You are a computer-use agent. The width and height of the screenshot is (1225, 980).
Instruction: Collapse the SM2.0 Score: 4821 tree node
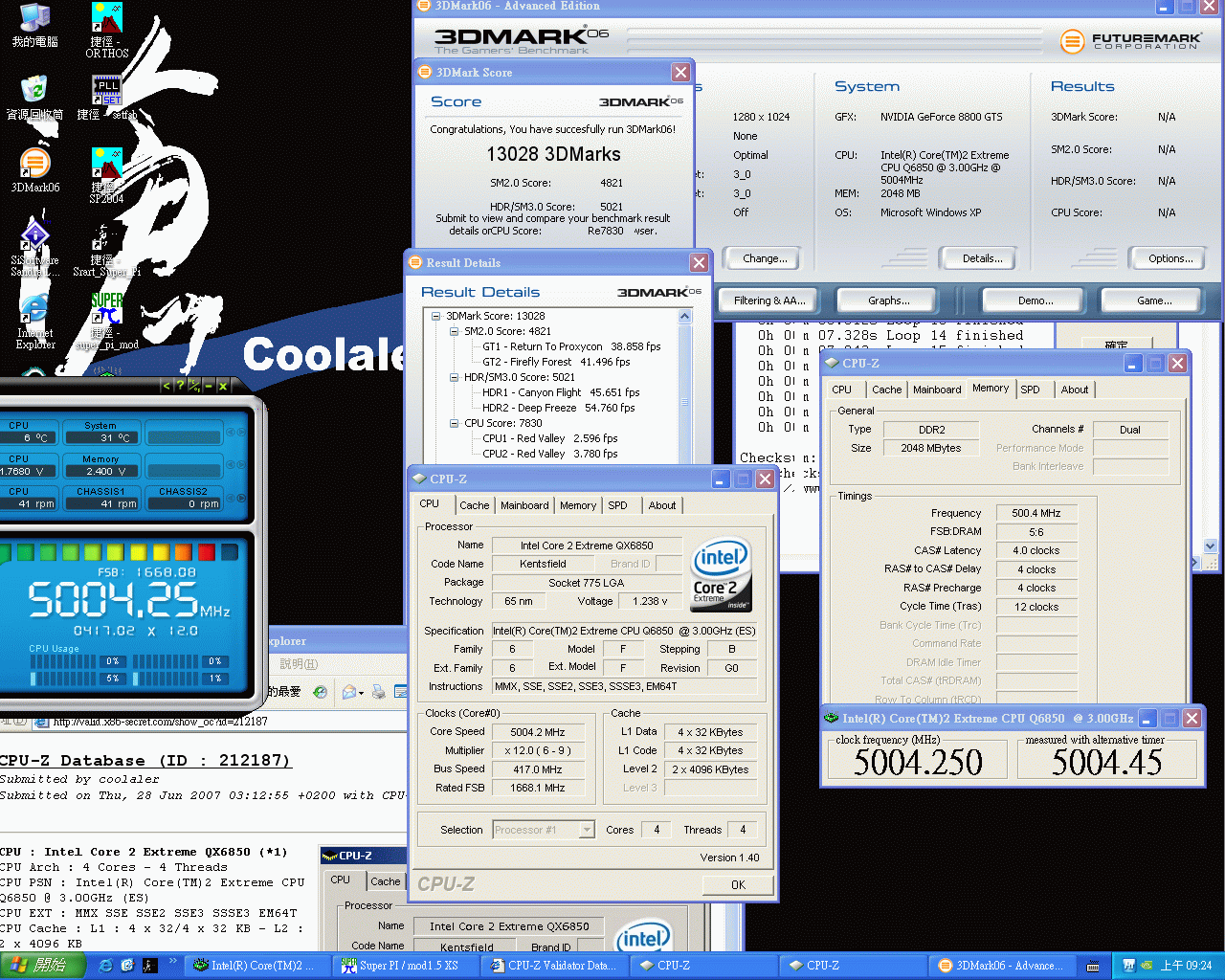[x=455, y=331]
